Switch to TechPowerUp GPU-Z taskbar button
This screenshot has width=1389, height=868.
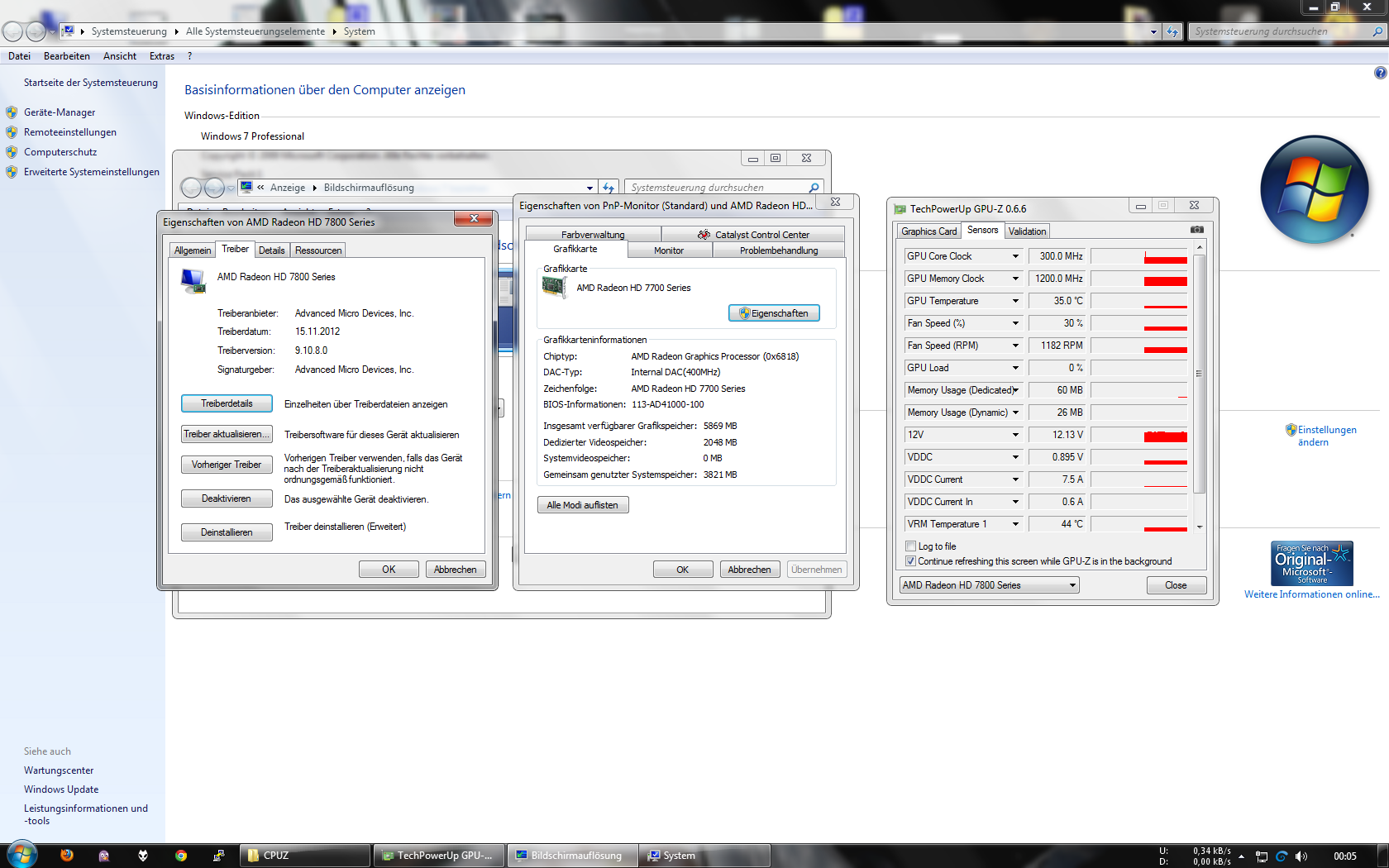click(439, 856)
